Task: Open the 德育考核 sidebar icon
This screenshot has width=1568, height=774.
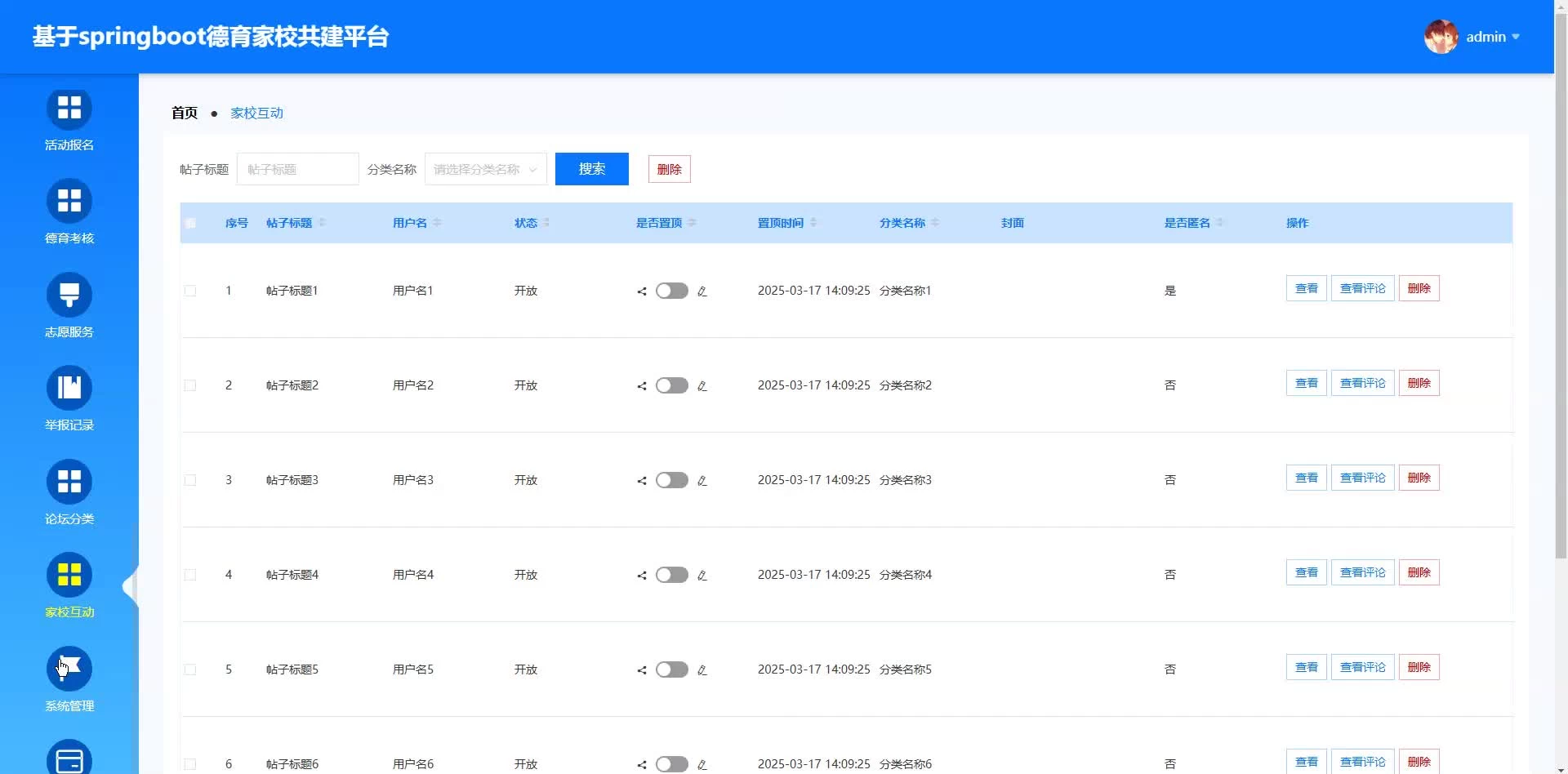Action: point(69,202)
